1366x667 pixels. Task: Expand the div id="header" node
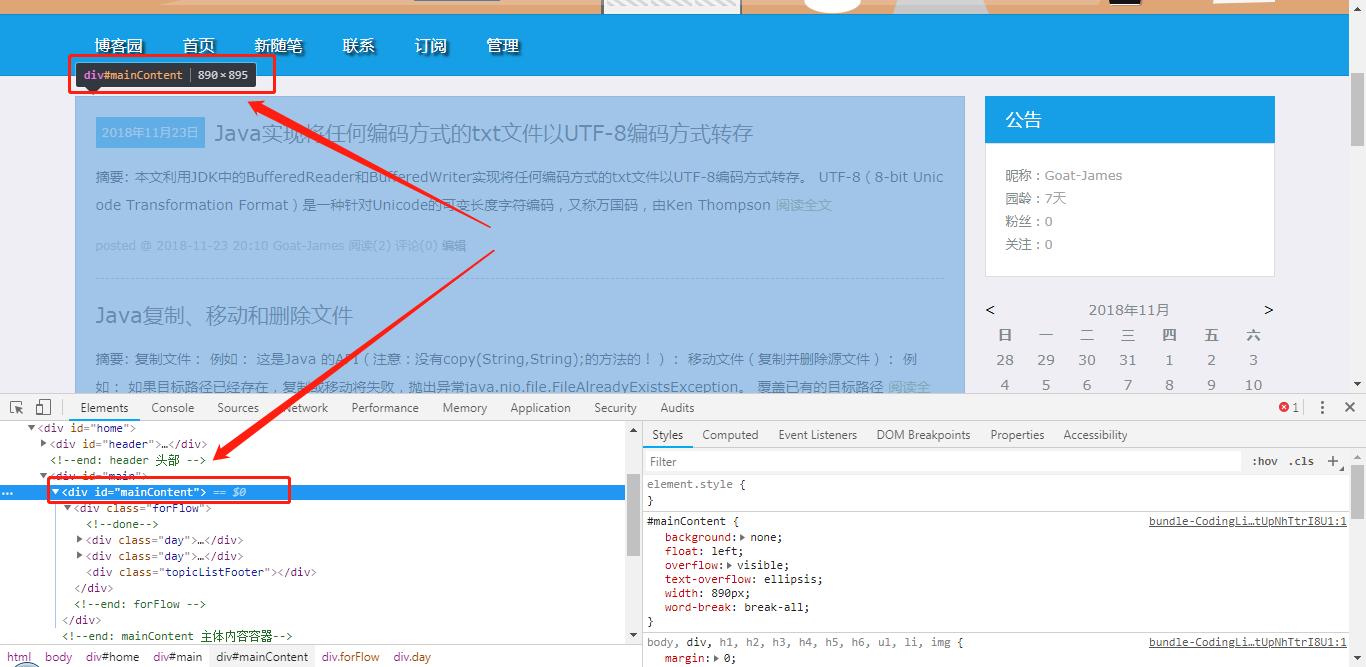tap(44, 444)
